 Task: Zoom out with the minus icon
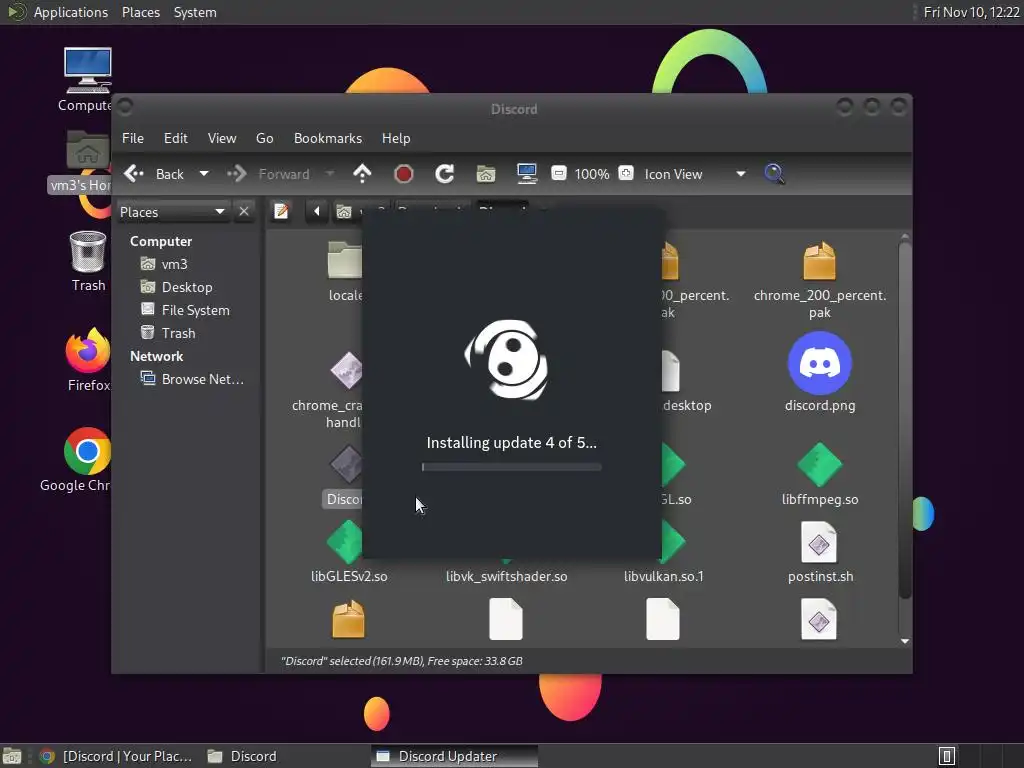(x=558, y=173)
